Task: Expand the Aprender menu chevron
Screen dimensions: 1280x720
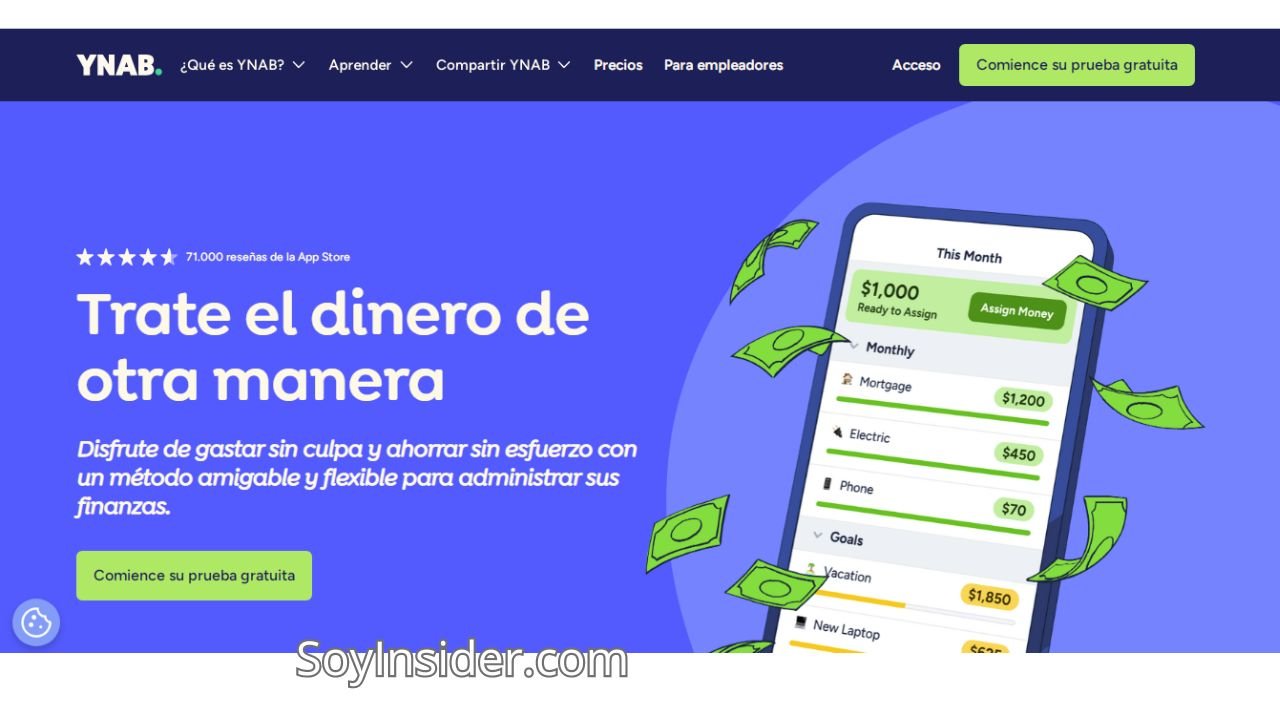Action: pos(406,65)
